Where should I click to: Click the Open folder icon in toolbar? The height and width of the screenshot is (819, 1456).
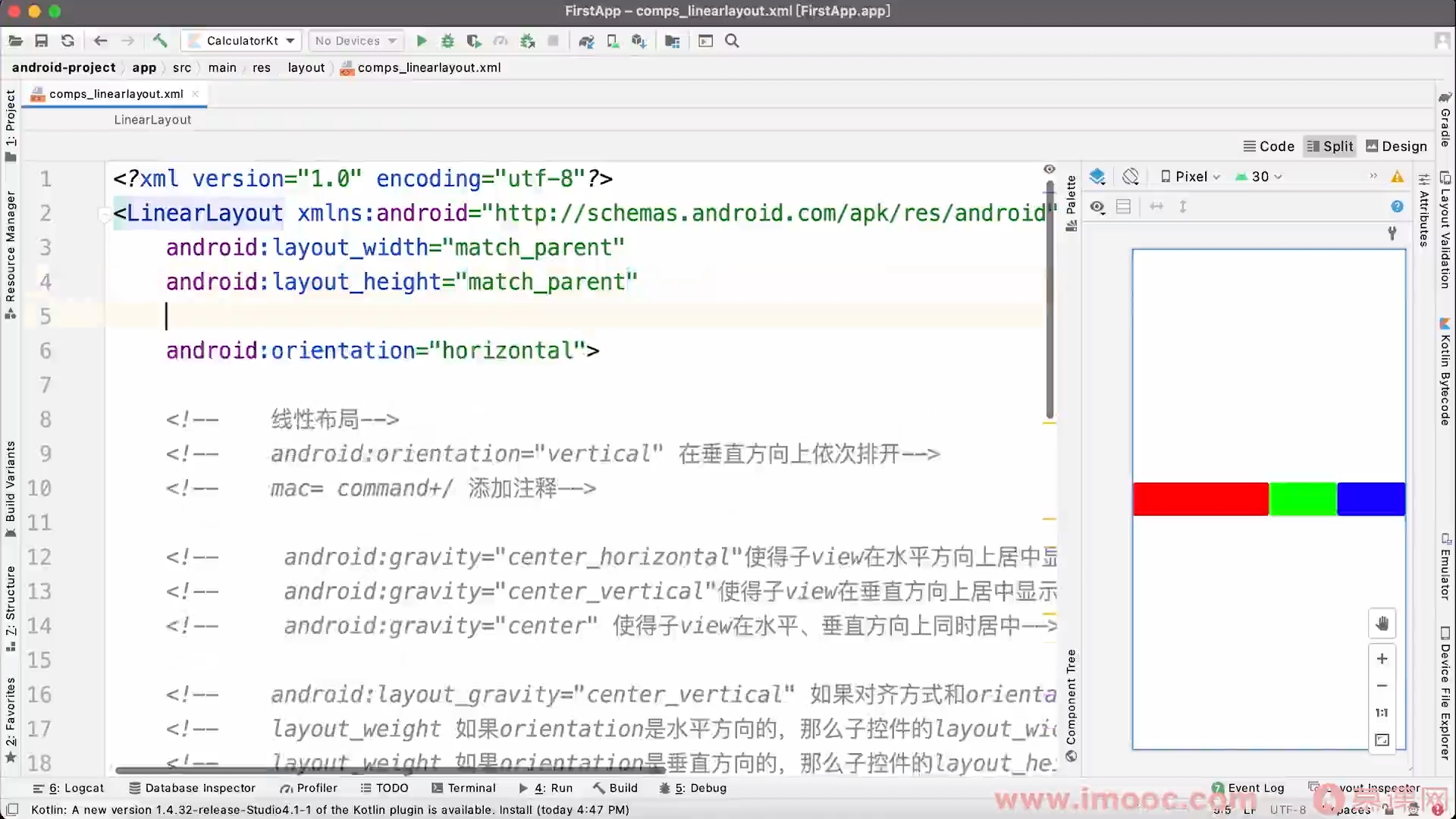15,41
